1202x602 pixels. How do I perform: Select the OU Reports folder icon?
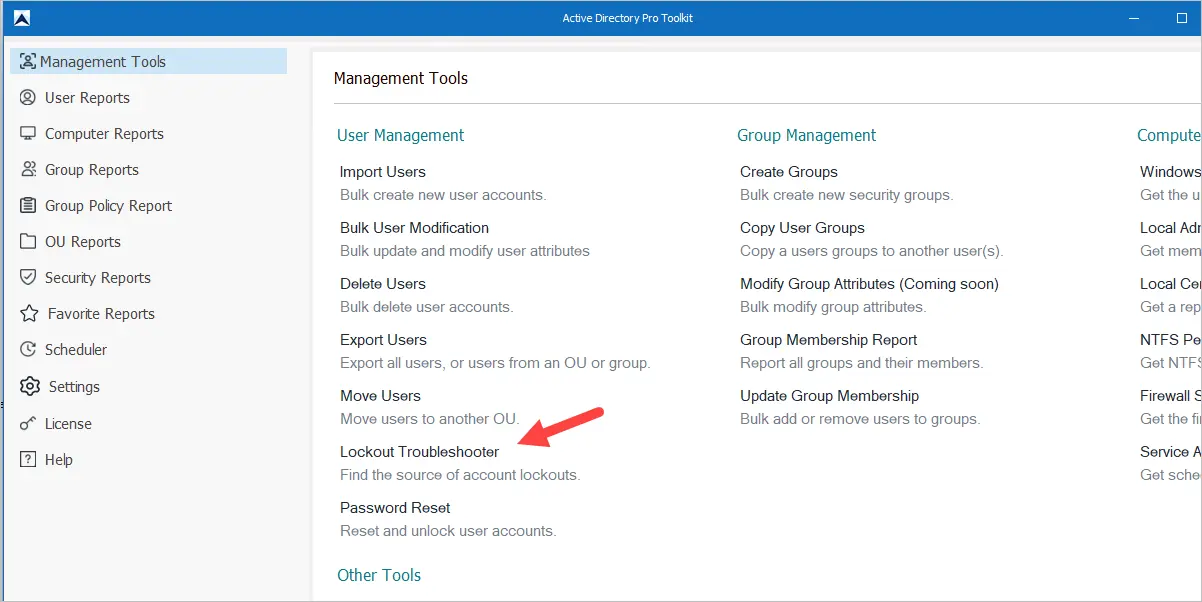[28, 241]
